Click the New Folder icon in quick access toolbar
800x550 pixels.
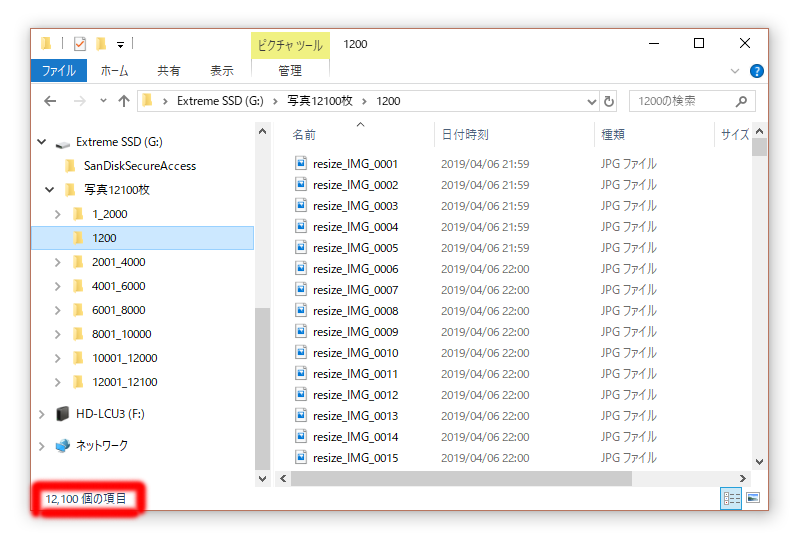pos(101,44)
